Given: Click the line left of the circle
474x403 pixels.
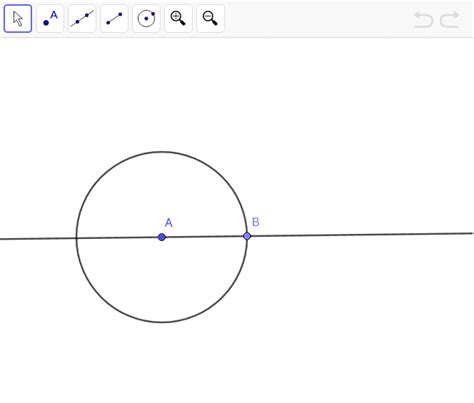Looking at the screenshot, I should point(37,238).
